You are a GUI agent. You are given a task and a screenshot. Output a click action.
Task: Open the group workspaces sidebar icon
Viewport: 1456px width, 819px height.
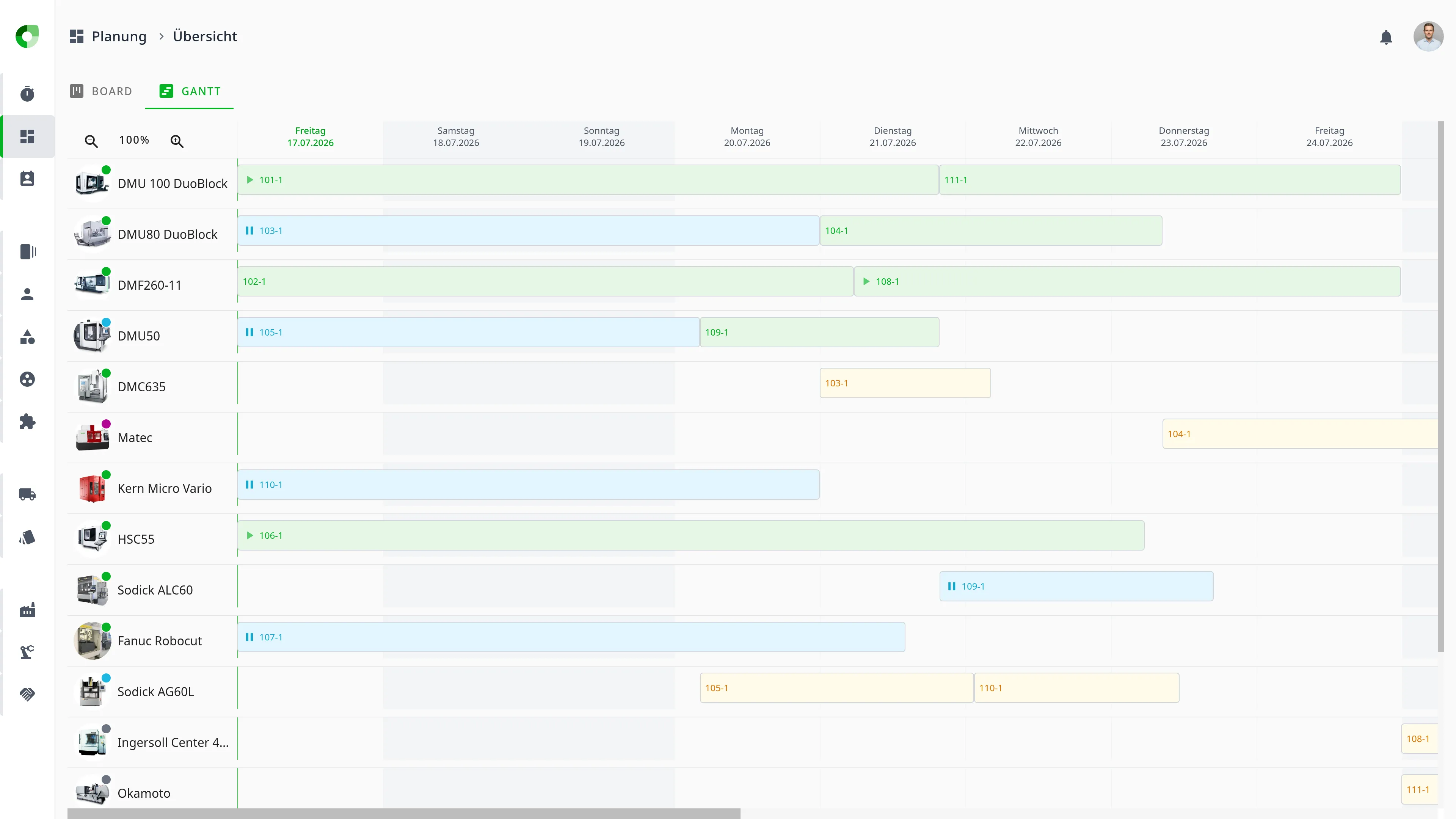coord(27,379)
